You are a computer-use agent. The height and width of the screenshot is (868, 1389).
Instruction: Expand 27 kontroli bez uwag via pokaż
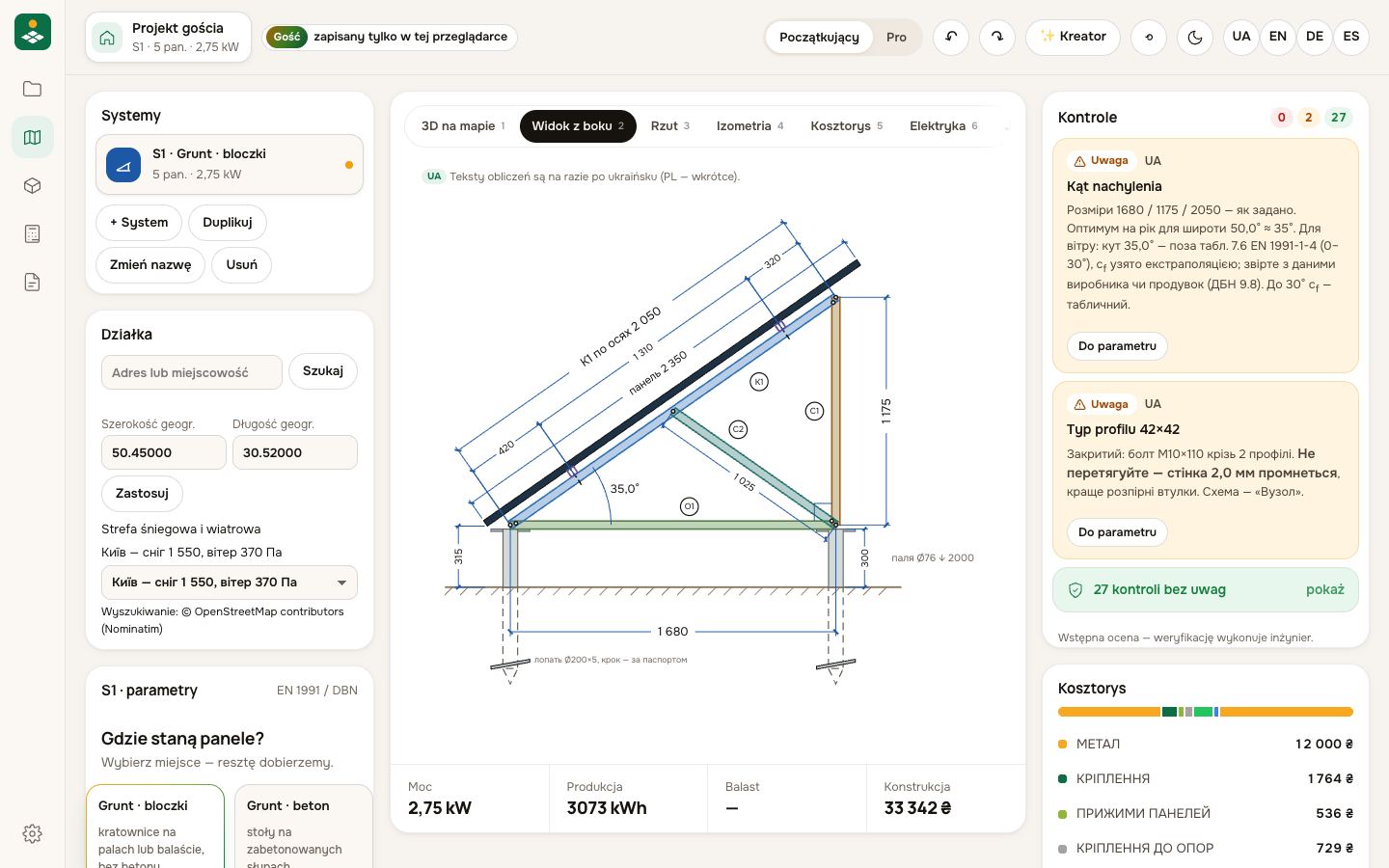pyautogui.click(x=1324, y=589)
